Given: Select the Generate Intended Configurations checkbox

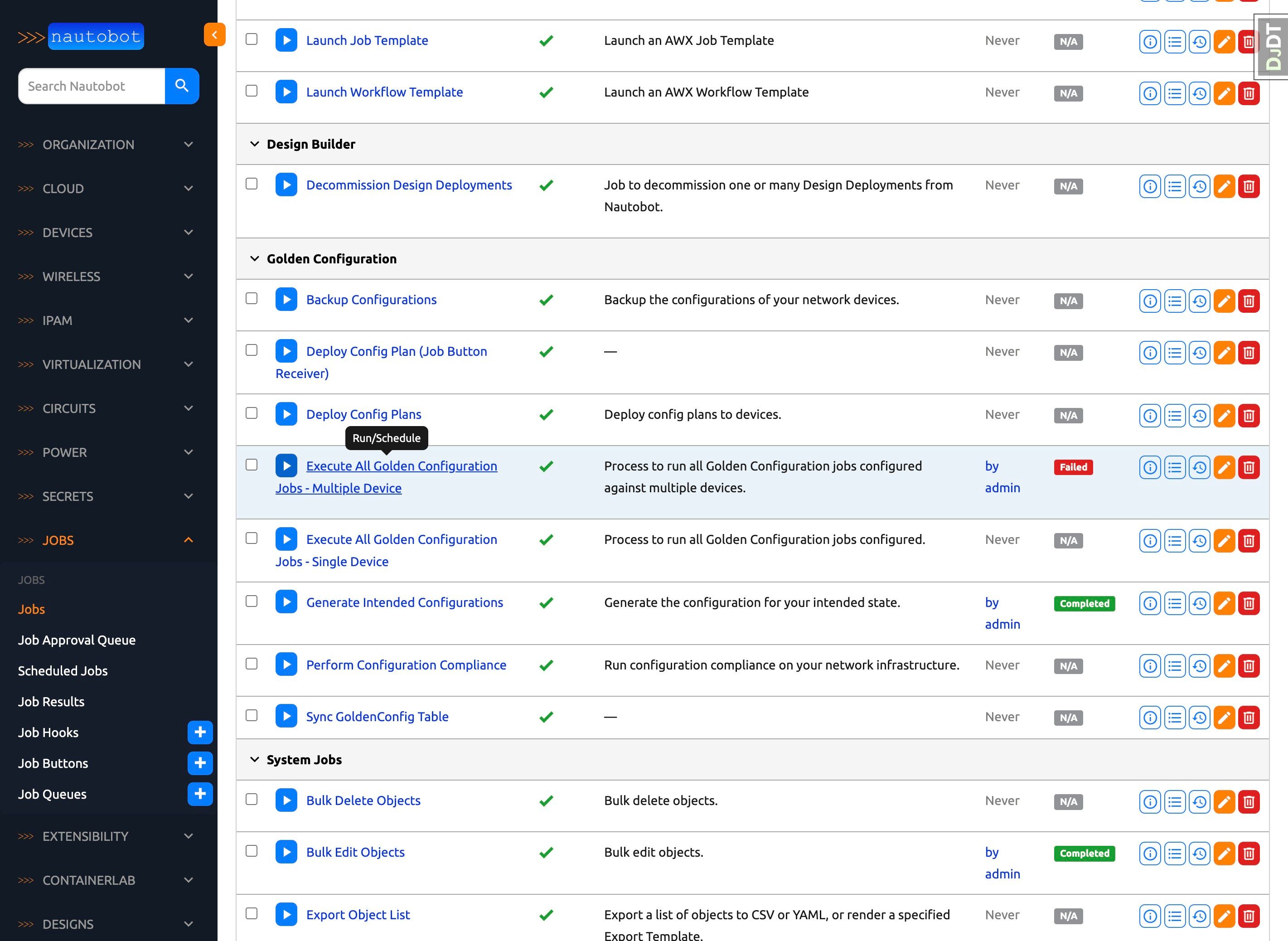Looking at the screenshot, I should click(251, 601).
